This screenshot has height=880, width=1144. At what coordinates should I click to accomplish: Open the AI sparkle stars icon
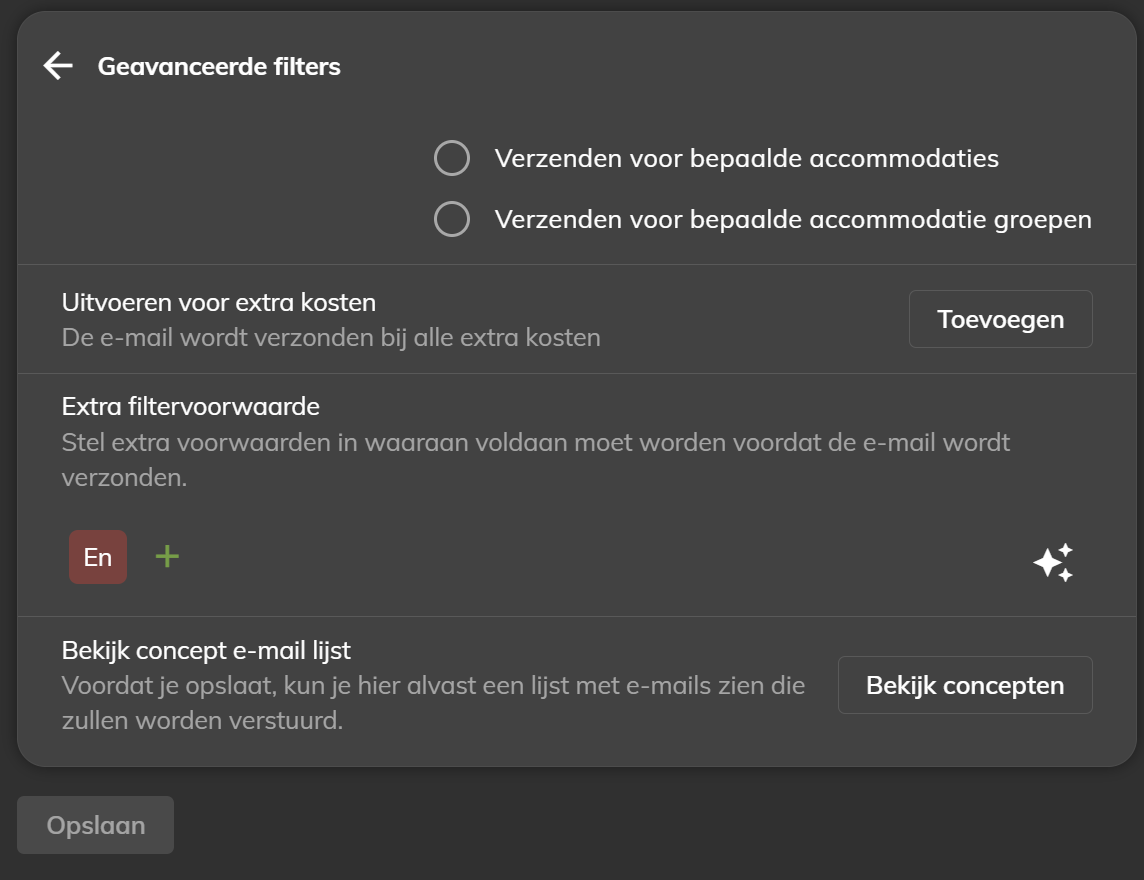coord(1053,563)
